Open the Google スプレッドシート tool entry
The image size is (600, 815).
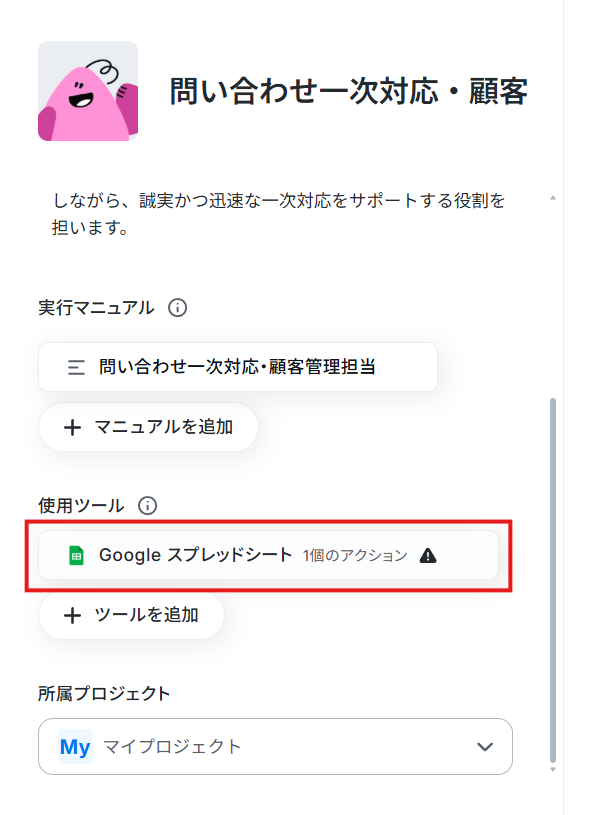pos(268,555)
